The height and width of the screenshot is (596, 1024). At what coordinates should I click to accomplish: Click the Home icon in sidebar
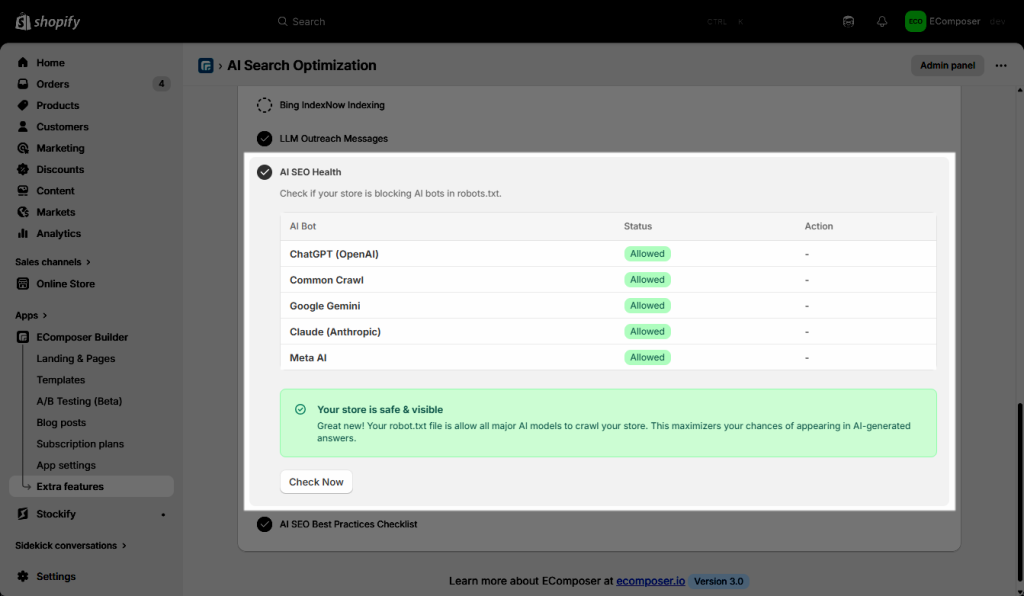[x=23, y=63]
